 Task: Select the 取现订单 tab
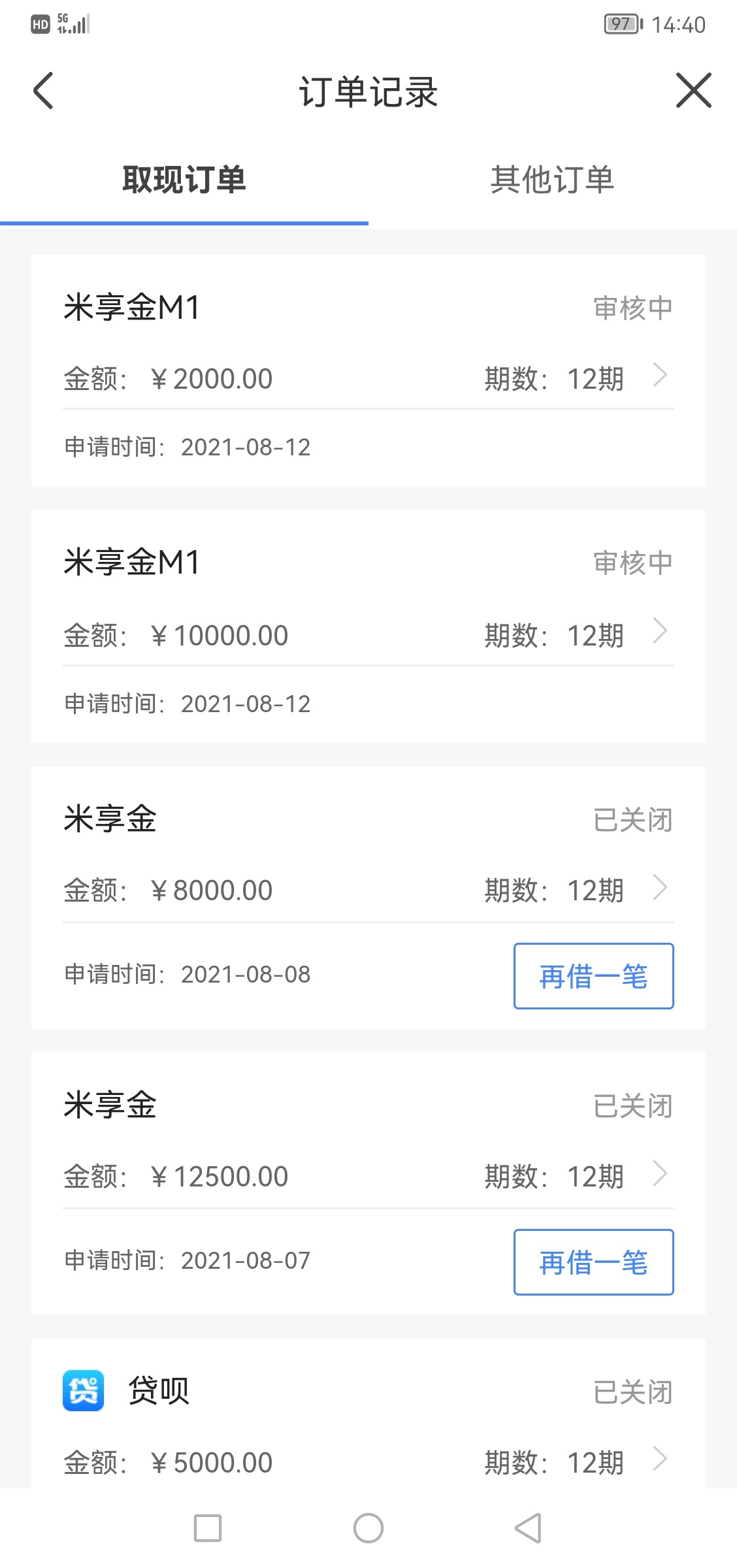click(184, 180)
